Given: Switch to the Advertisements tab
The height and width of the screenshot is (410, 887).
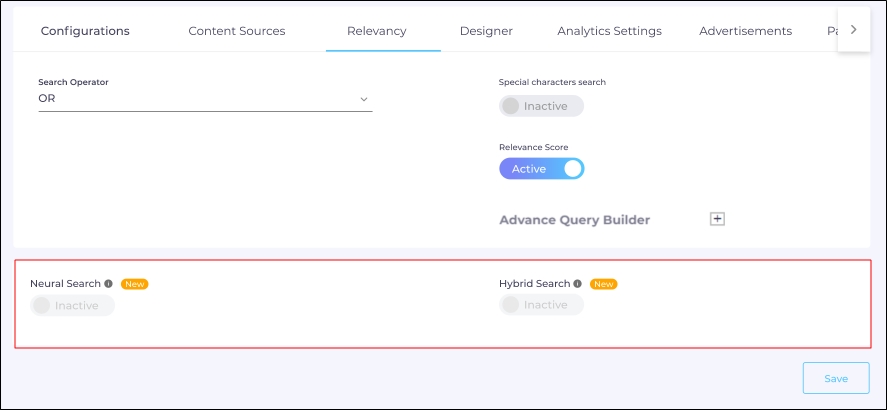Looking at the screenshot, I should tap(745, 31).
